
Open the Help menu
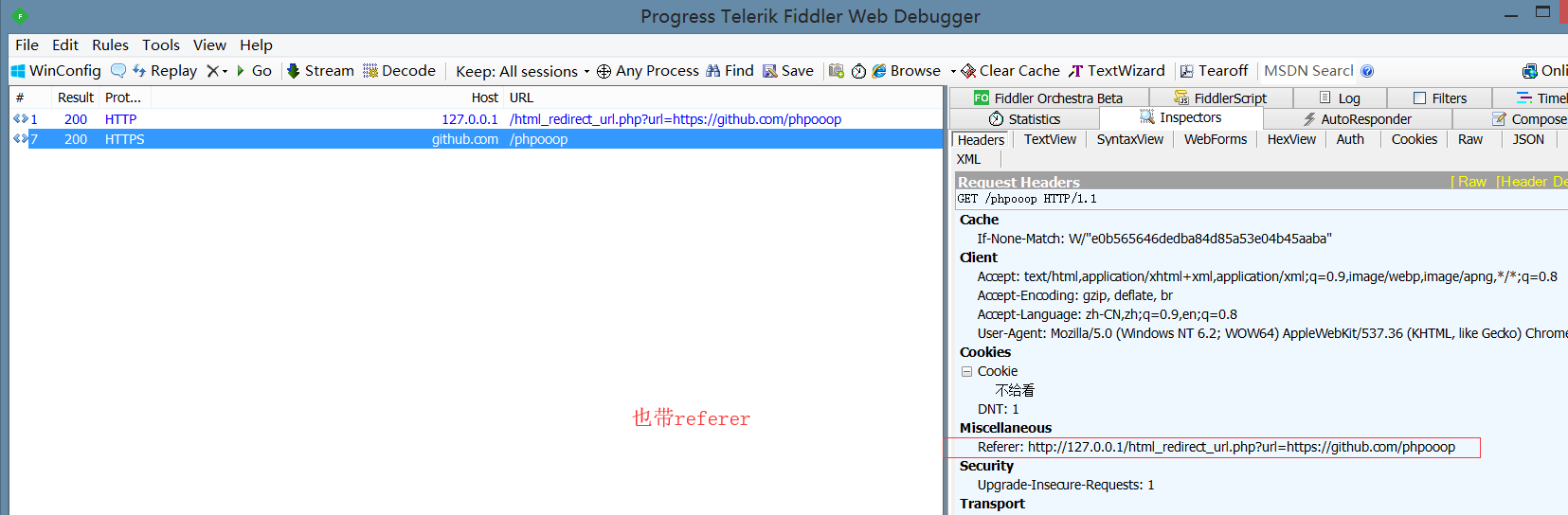click(256, 44)
